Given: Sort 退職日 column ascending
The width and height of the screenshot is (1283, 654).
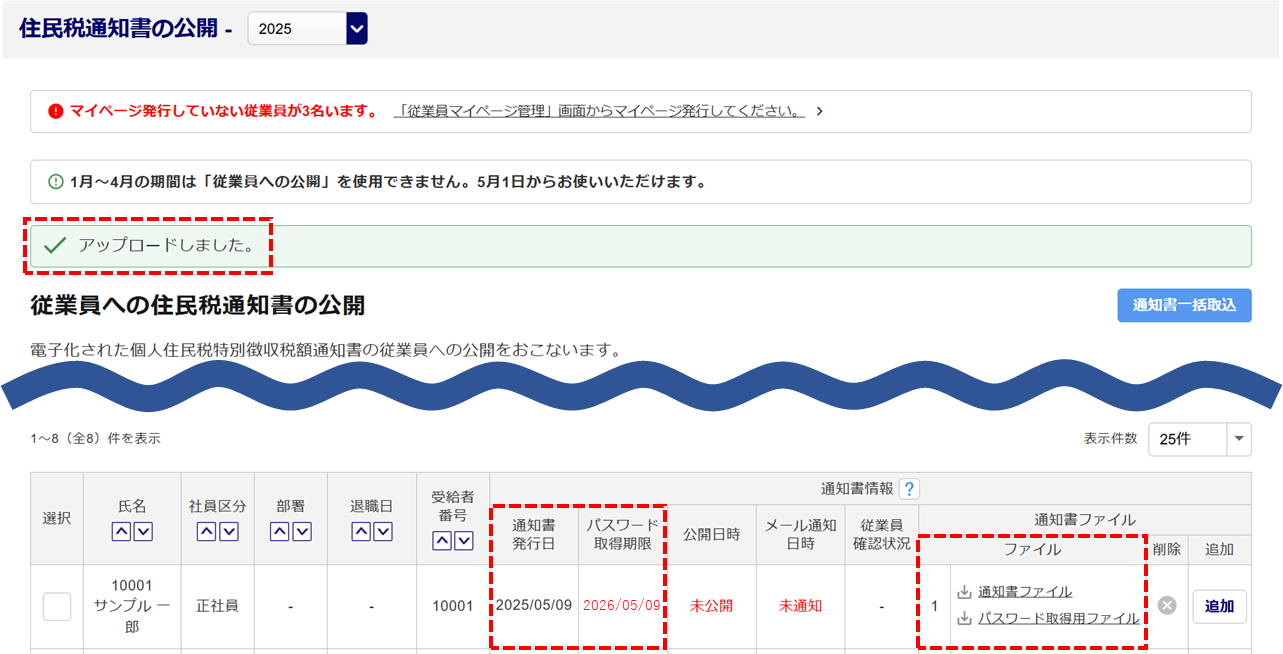Looking at the screenshot, I should (361, 532).
